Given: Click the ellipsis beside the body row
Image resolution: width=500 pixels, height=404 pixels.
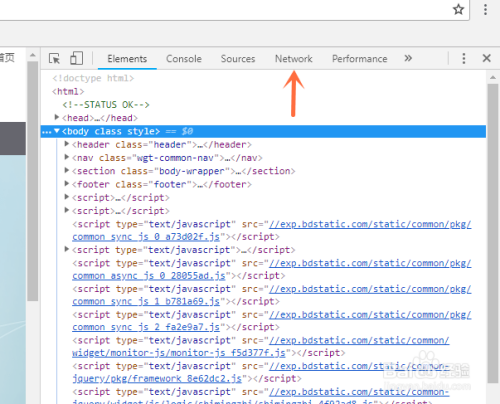Looking at the screenshot, I should (46, 132).
